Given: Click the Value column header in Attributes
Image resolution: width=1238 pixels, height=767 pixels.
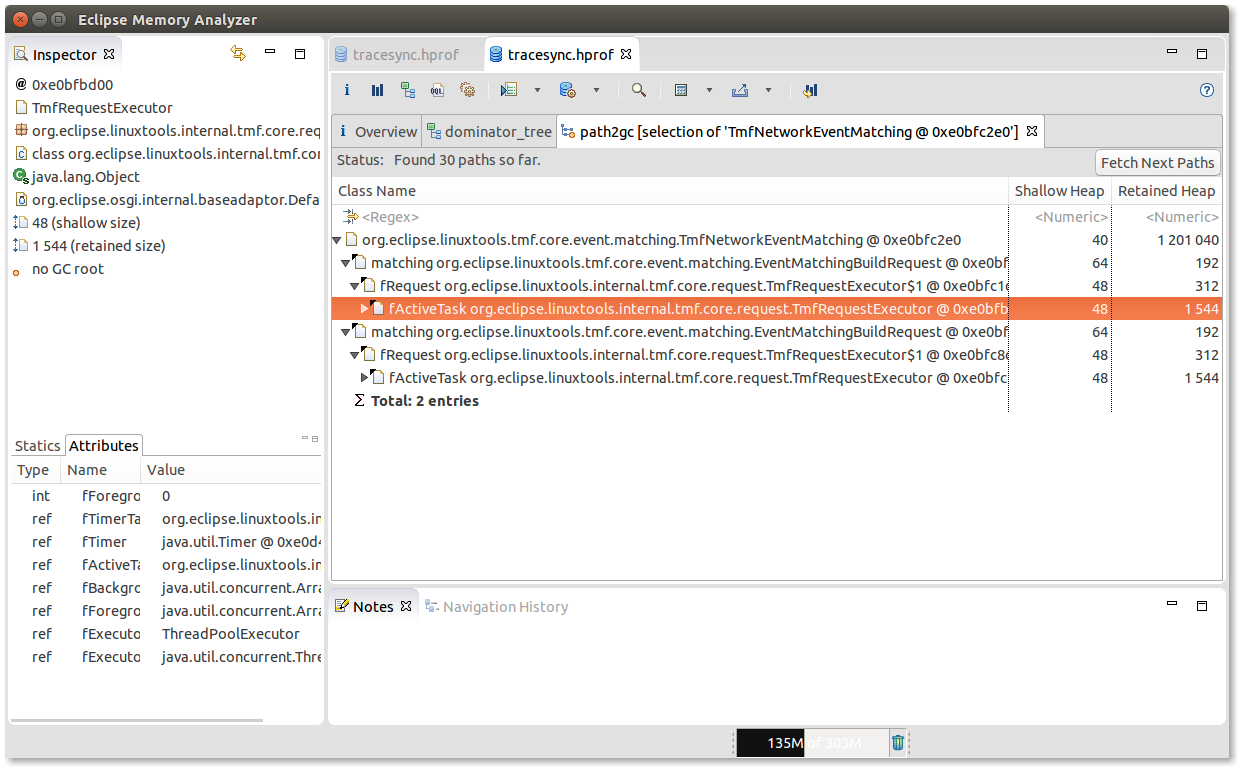Looking at the screenshot, I should click(231, 470).
